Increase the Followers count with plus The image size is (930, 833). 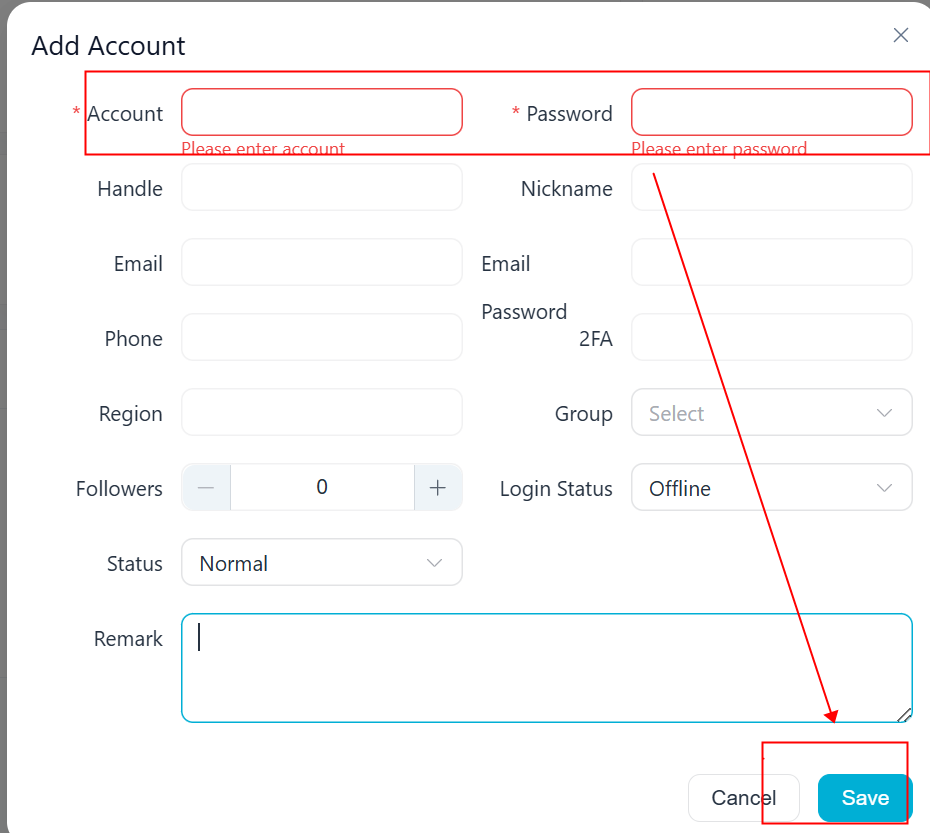point(438,488)
